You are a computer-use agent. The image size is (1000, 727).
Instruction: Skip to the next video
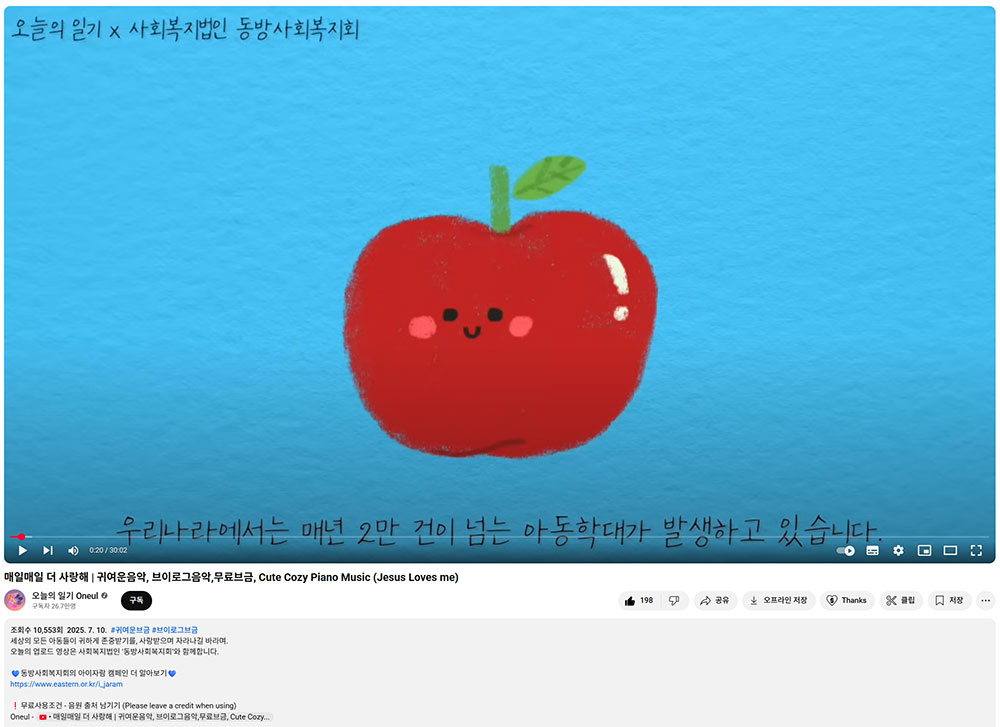(48, 550)
